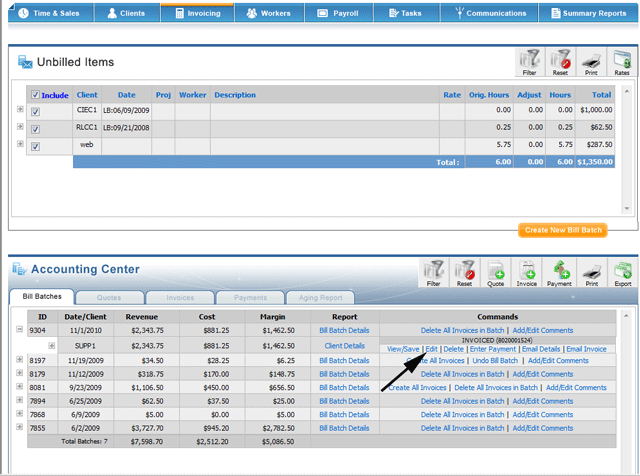Switch to the Invoices tab

click(180, 298)
